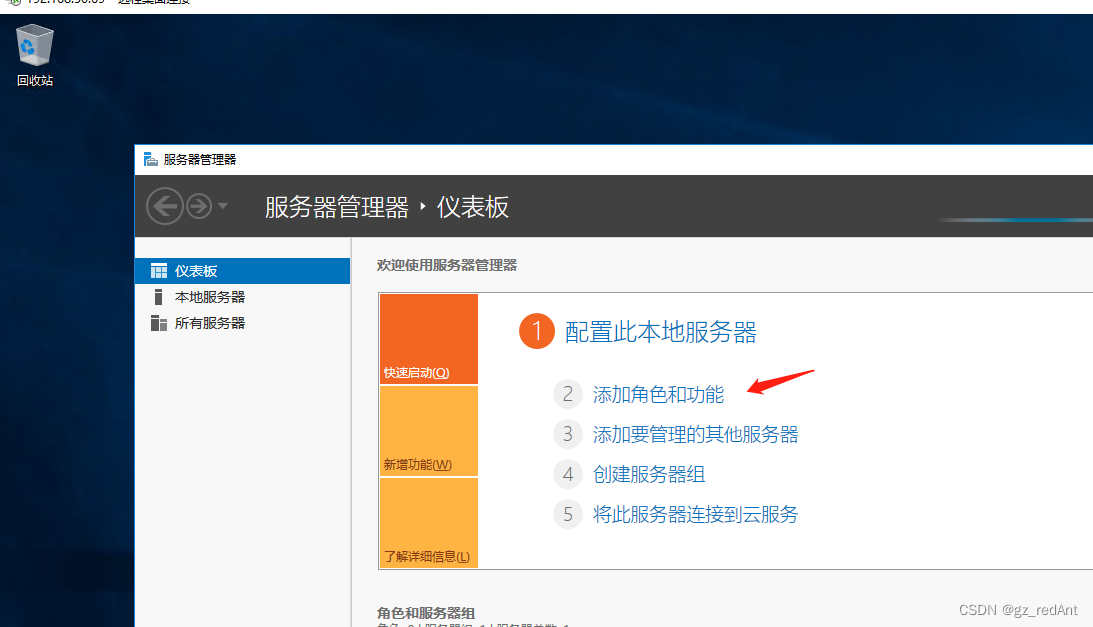Open the Recycle Bin desktop icon
This screenshot has width=1093, height=627.
[x=35, y=56]
